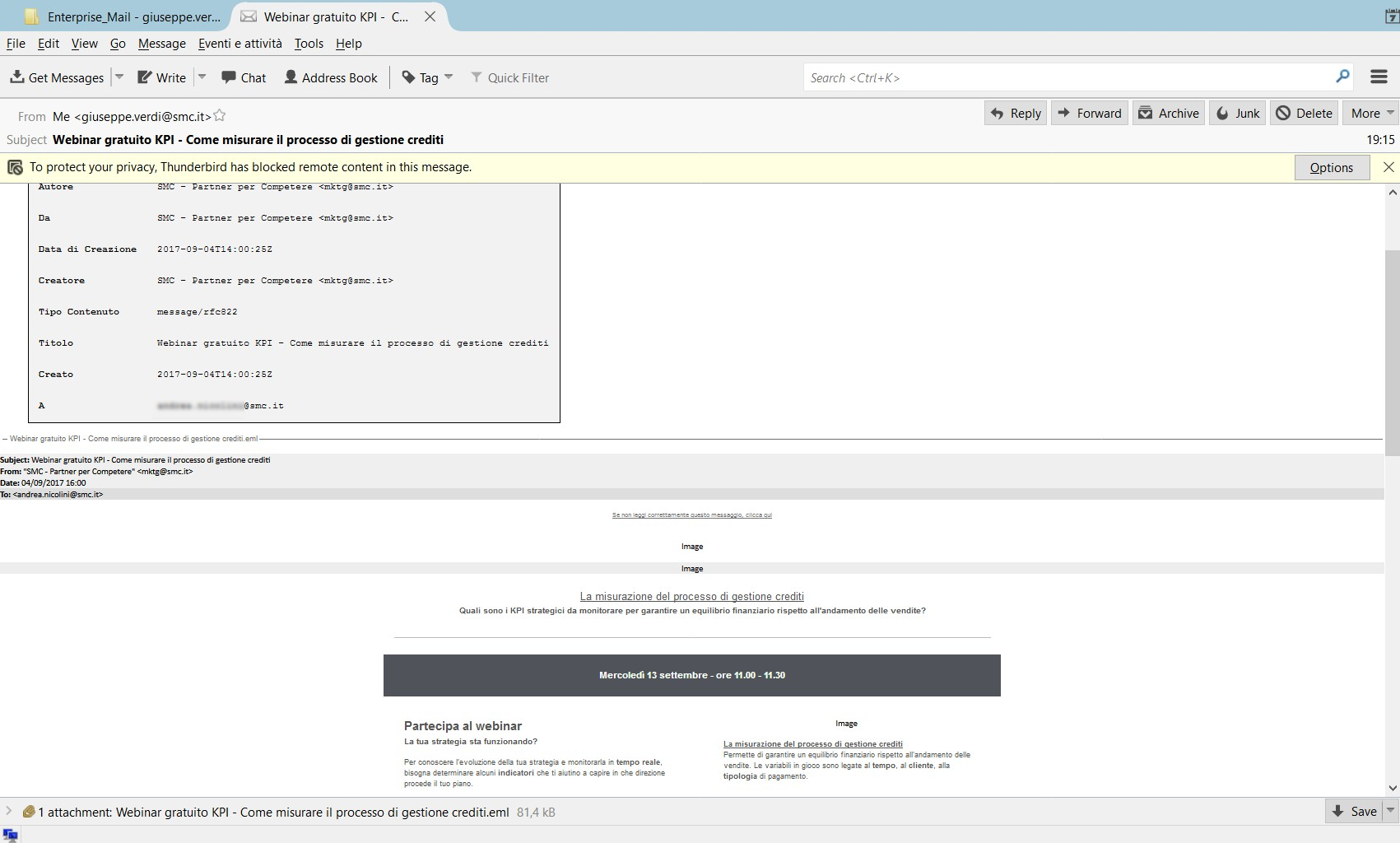Image resolution: width=1400 pixels, height=843 pixels.
Task: Open the Eventi e attività menu
Action: 240,44
